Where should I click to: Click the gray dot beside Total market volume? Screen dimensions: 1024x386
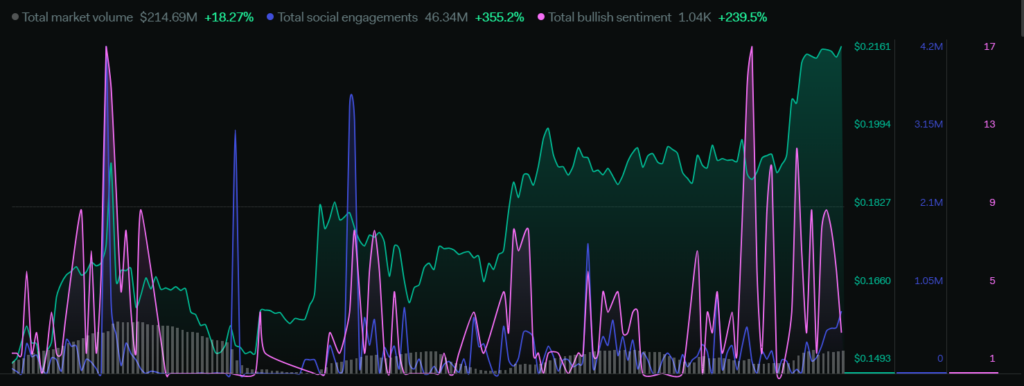pos(15,17)
